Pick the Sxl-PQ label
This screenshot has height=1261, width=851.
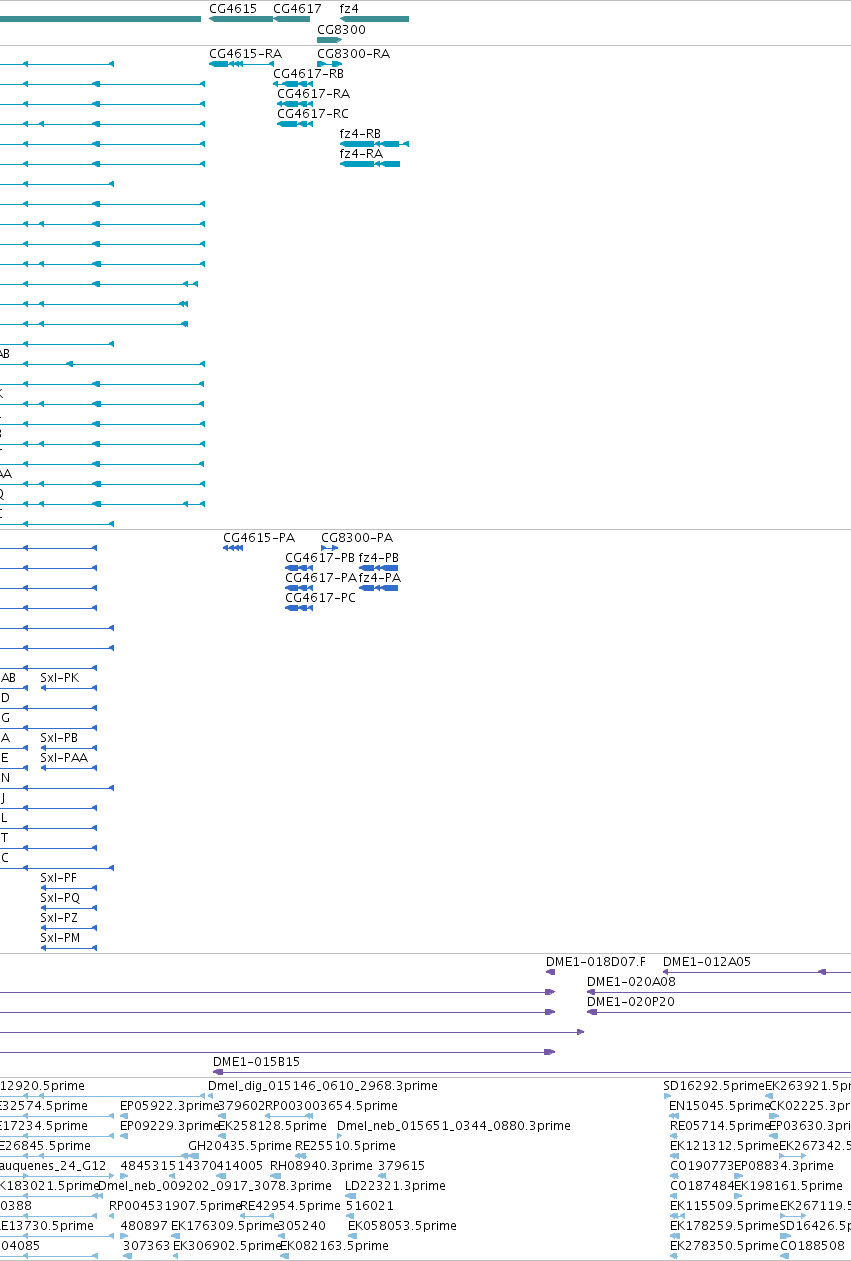coord(60,898)
